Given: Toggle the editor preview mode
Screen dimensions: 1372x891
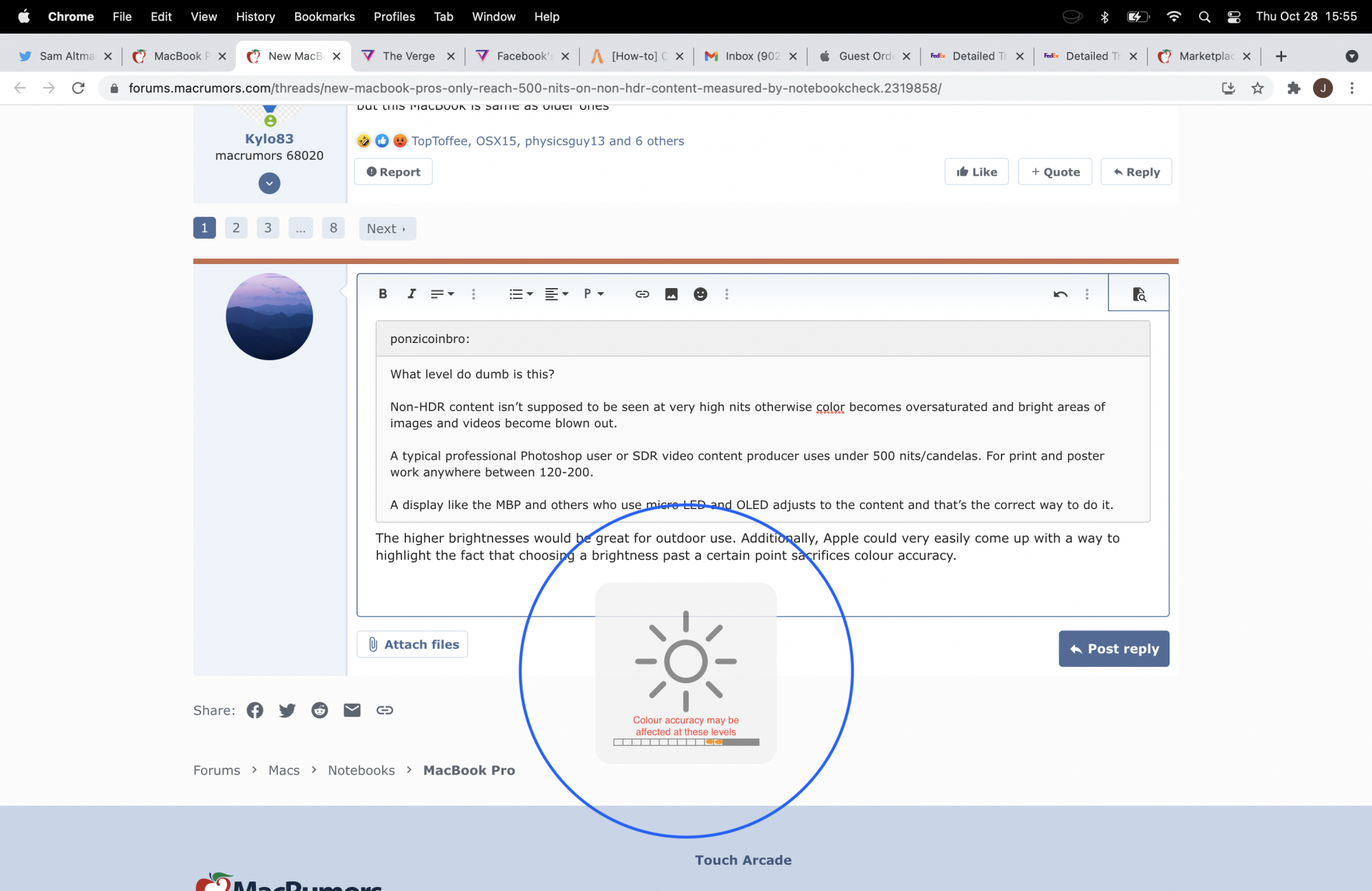Looking at the screenshot, I should 1139,294.
